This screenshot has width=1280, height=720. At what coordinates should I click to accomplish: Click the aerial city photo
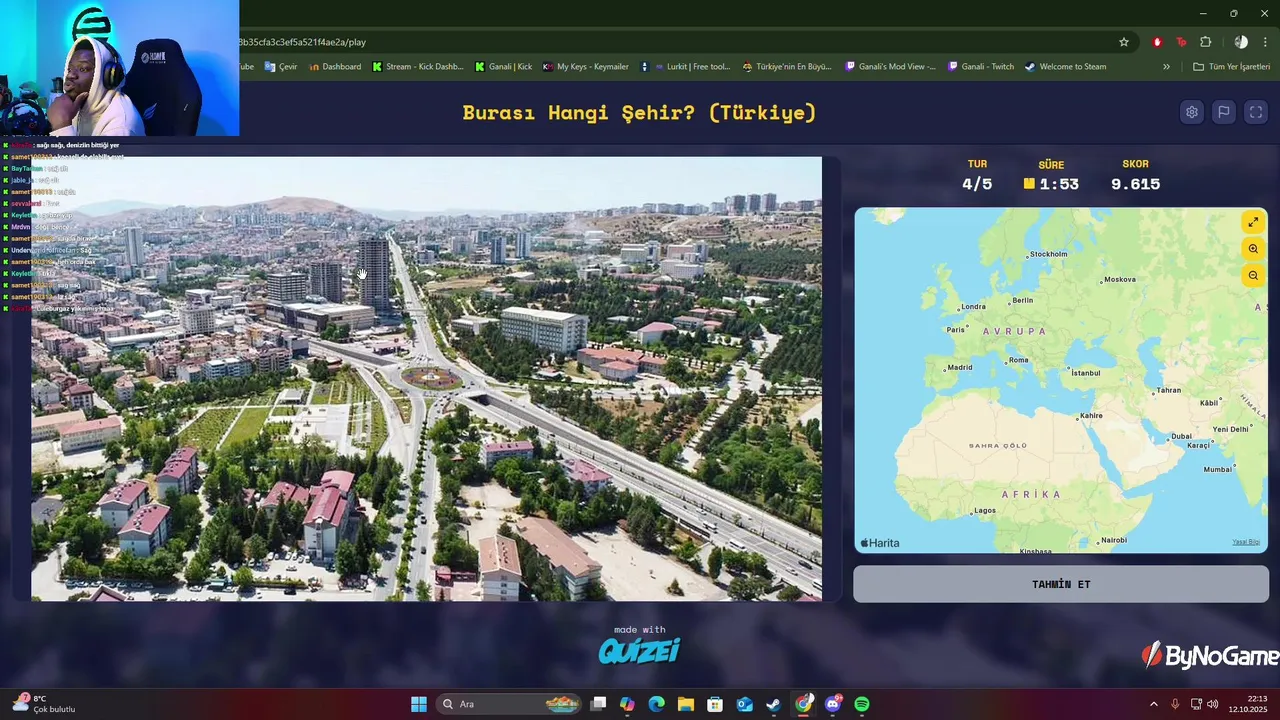(426, 378)
